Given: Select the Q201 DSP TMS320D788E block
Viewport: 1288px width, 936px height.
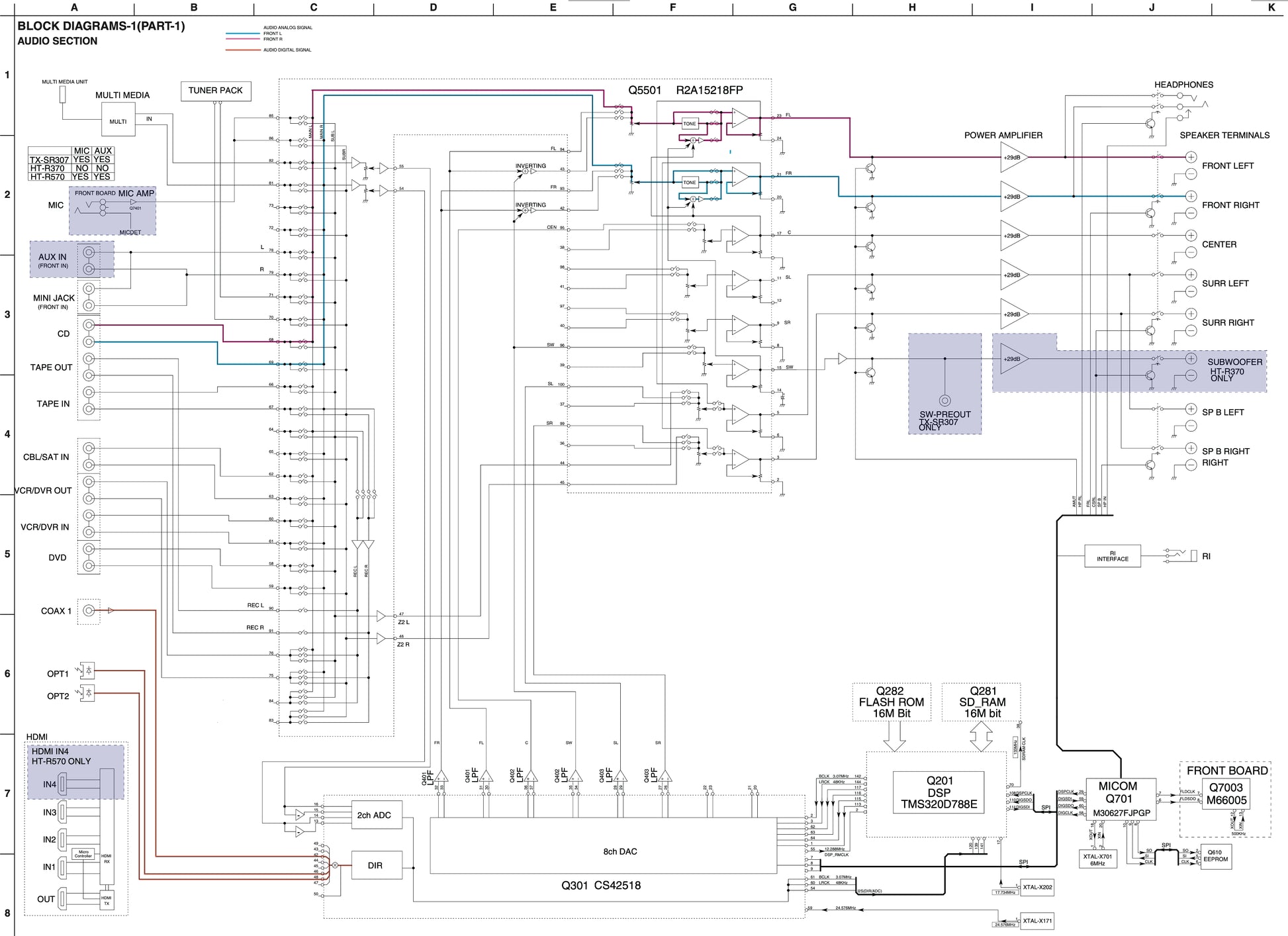Looking at the screenshot, I should coord(939,792).
